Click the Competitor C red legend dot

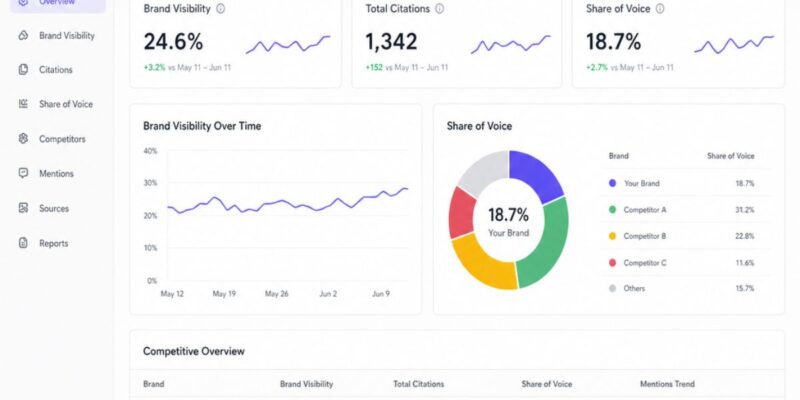612,263
